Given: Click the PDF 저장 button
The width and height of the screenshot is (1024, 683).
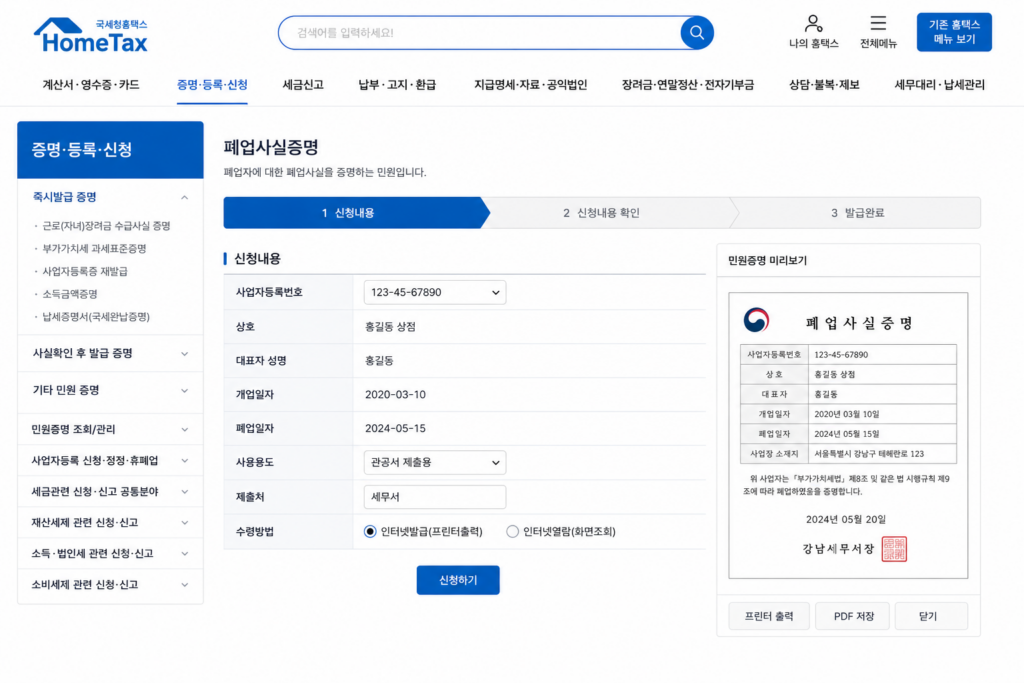Looking at the screenshot, I should (853, 616).
